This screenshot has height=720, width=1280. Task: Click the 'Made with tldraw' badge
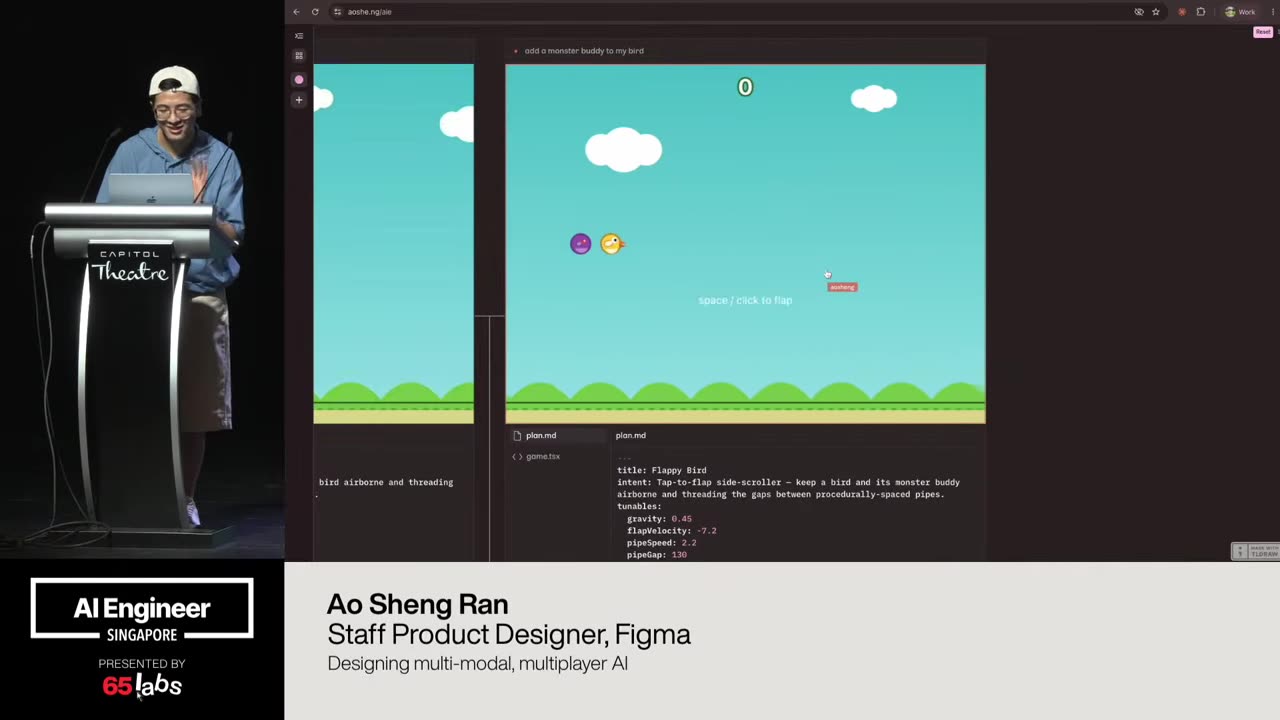1255,551
